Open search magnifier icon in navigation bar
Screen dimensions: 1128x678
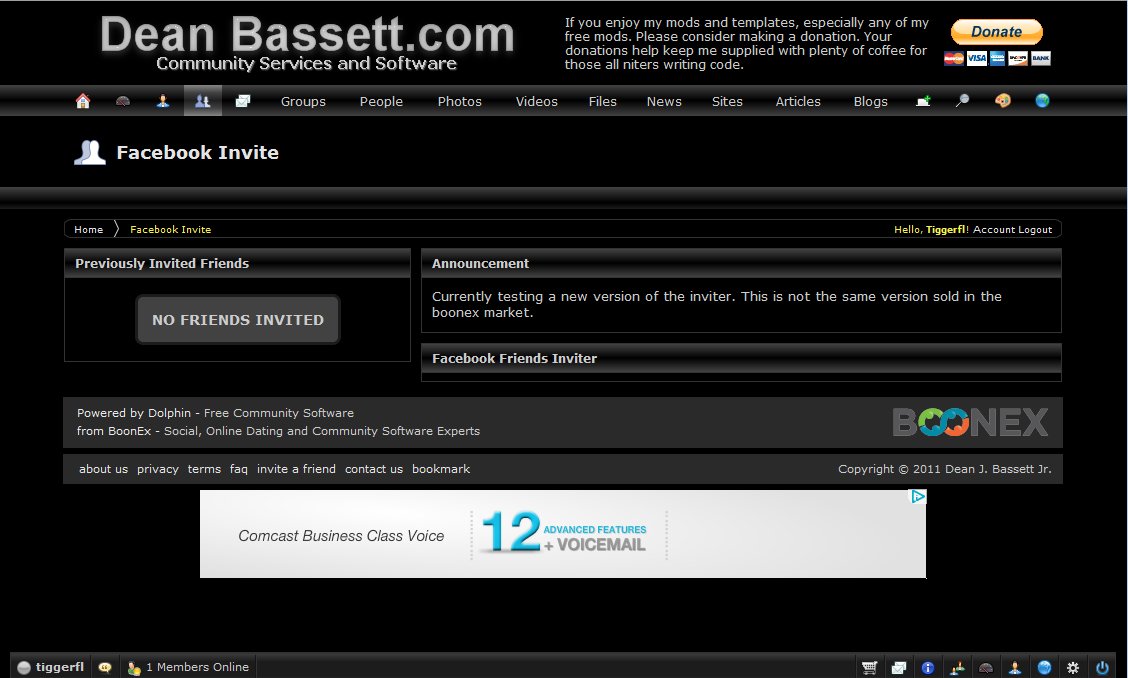(x=963, y=101)
